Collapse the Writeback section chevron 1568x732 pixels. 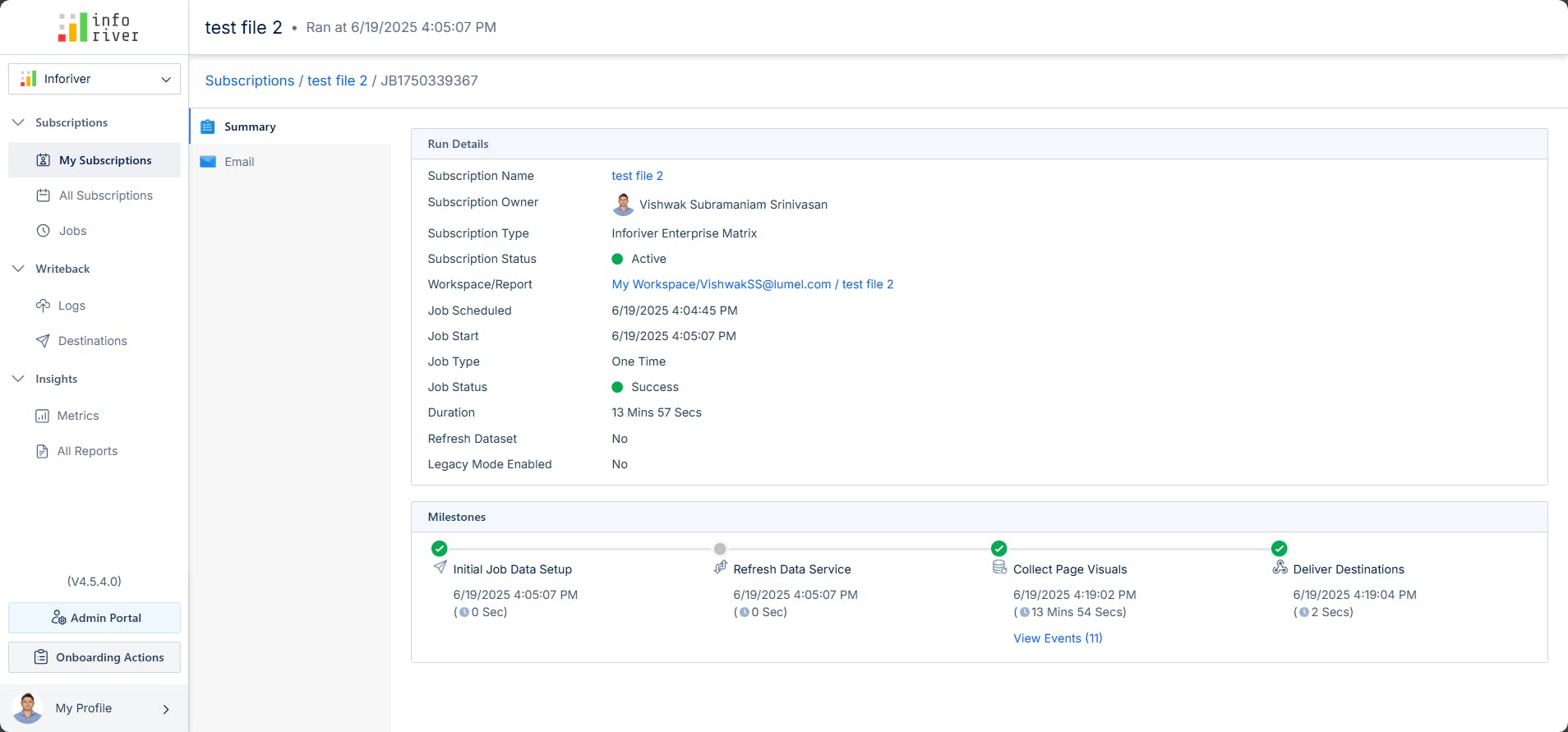18,269
